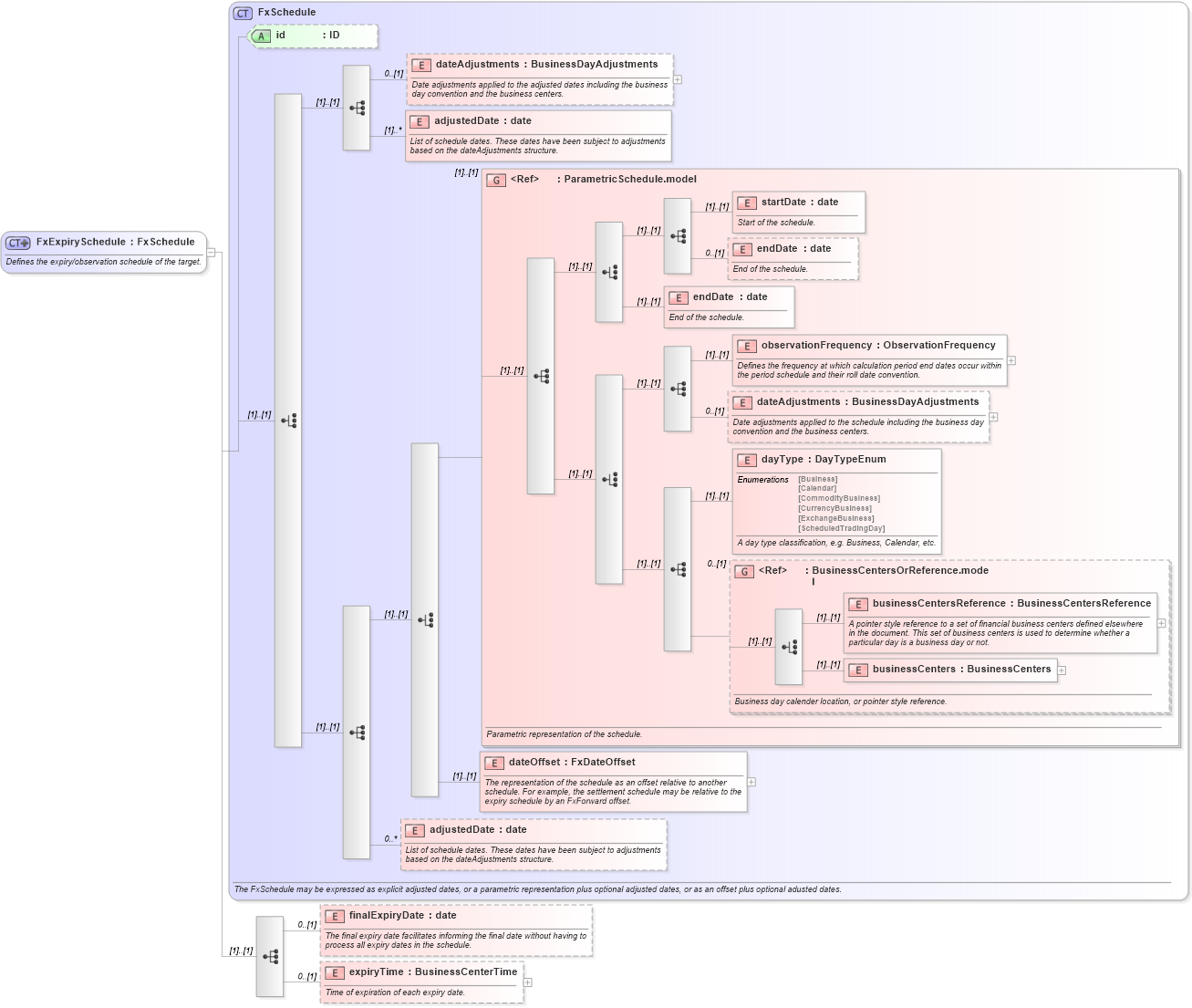Click the A attribute icon beside id

260,36
